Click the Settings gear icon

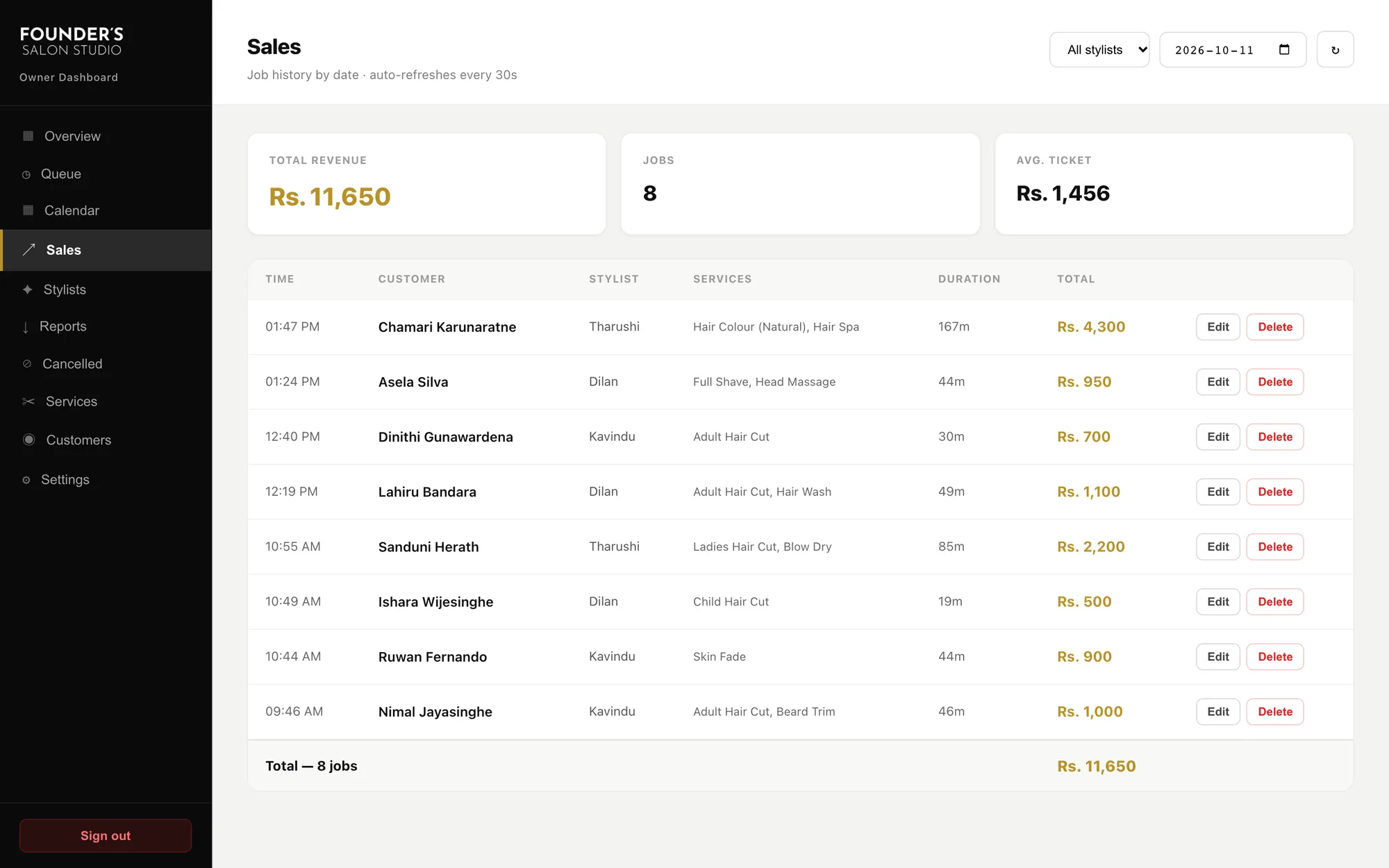tap(26, 480)
